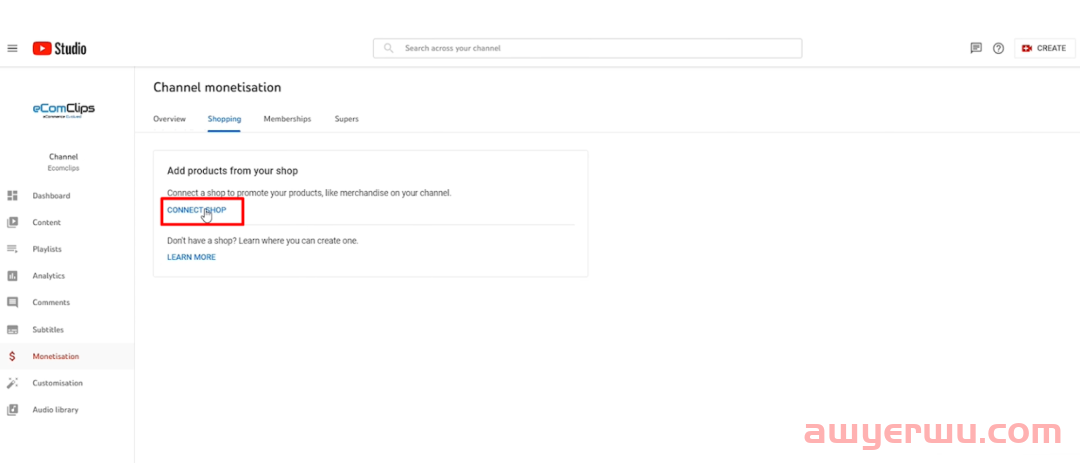Open Customisation in the sidebar
The width and height of the screenshot is (1080, 463).
[57, 383]
